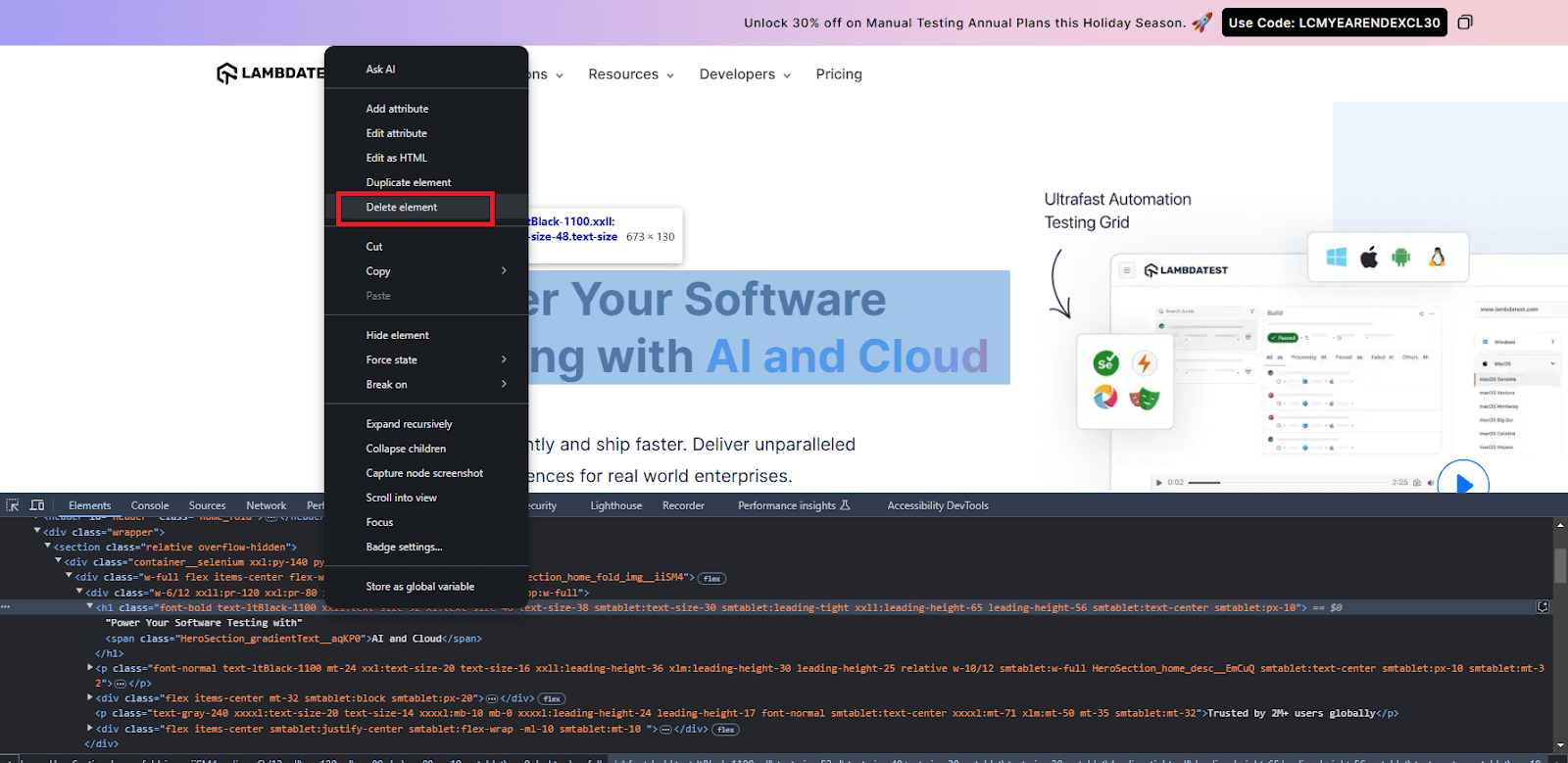Choose Edit attribute in the context menu
The width and height of the screenshot is (1568, 763).
426,133
